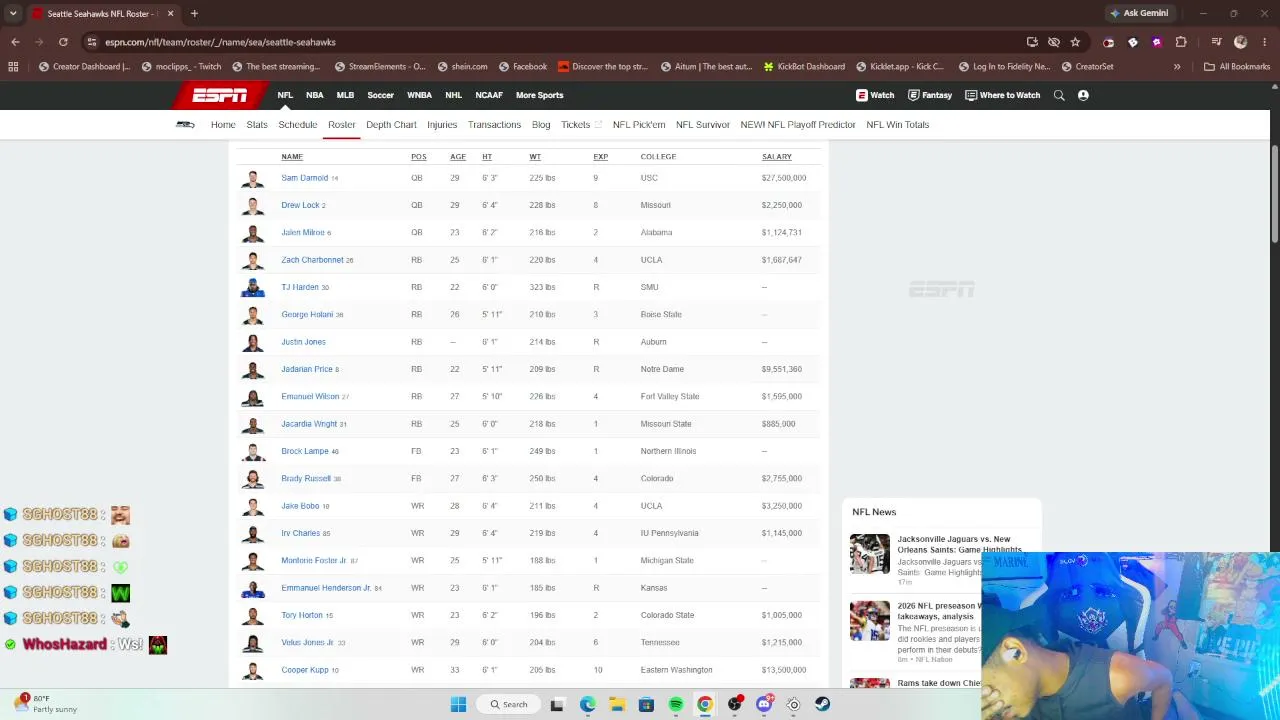
Task: Go to the team Home tab
Action: coord(223,125)
